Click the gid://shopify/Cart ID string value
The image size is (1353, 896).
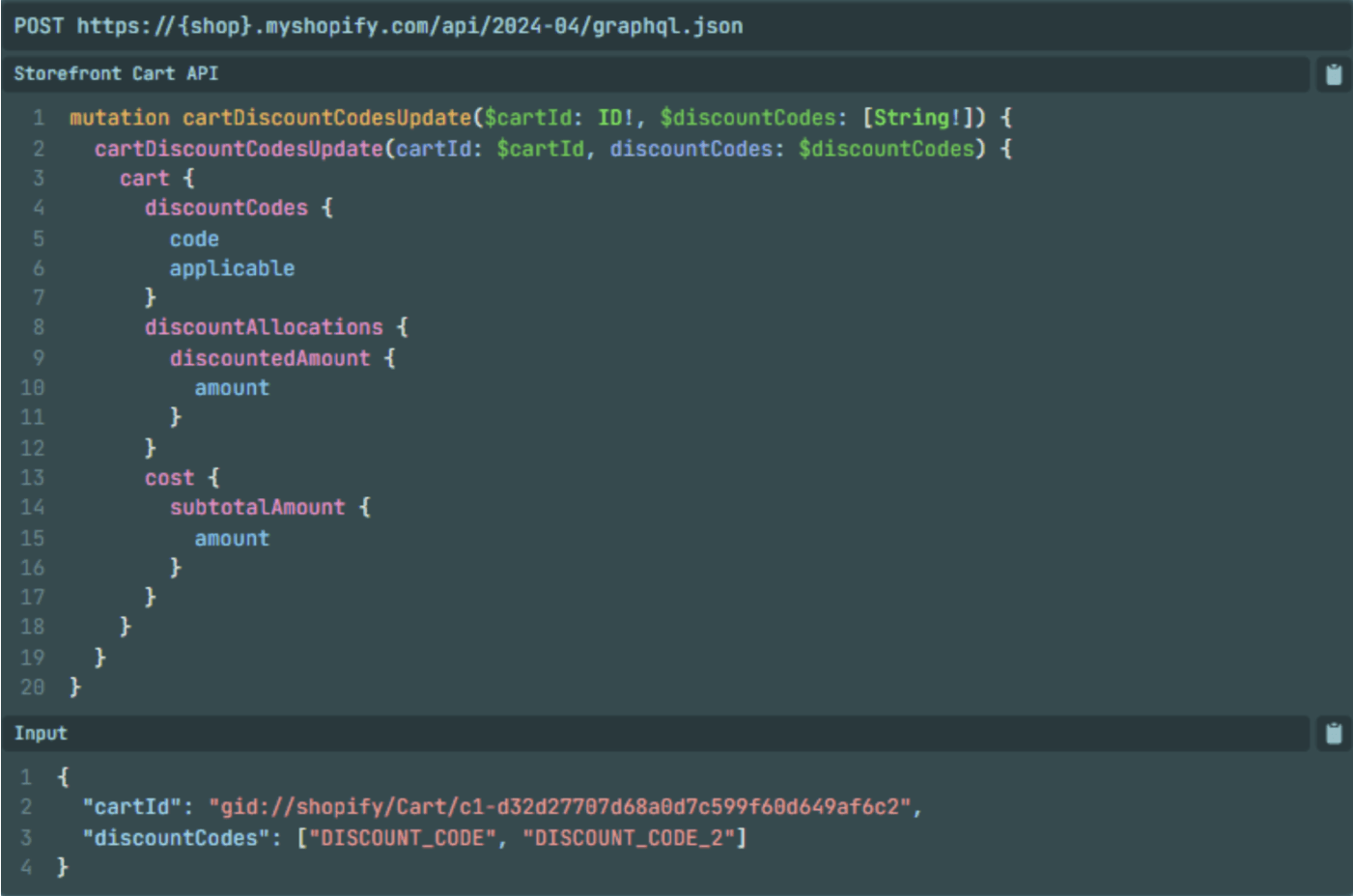point(560,807)
